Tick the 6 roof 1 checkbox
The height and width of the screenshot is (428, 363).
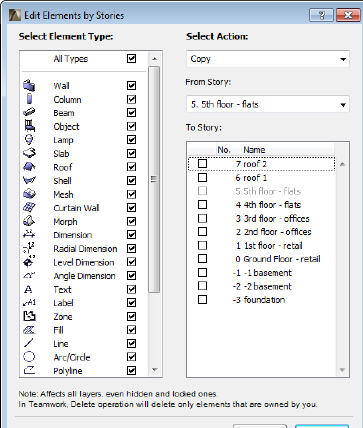[x=202, y=177]
